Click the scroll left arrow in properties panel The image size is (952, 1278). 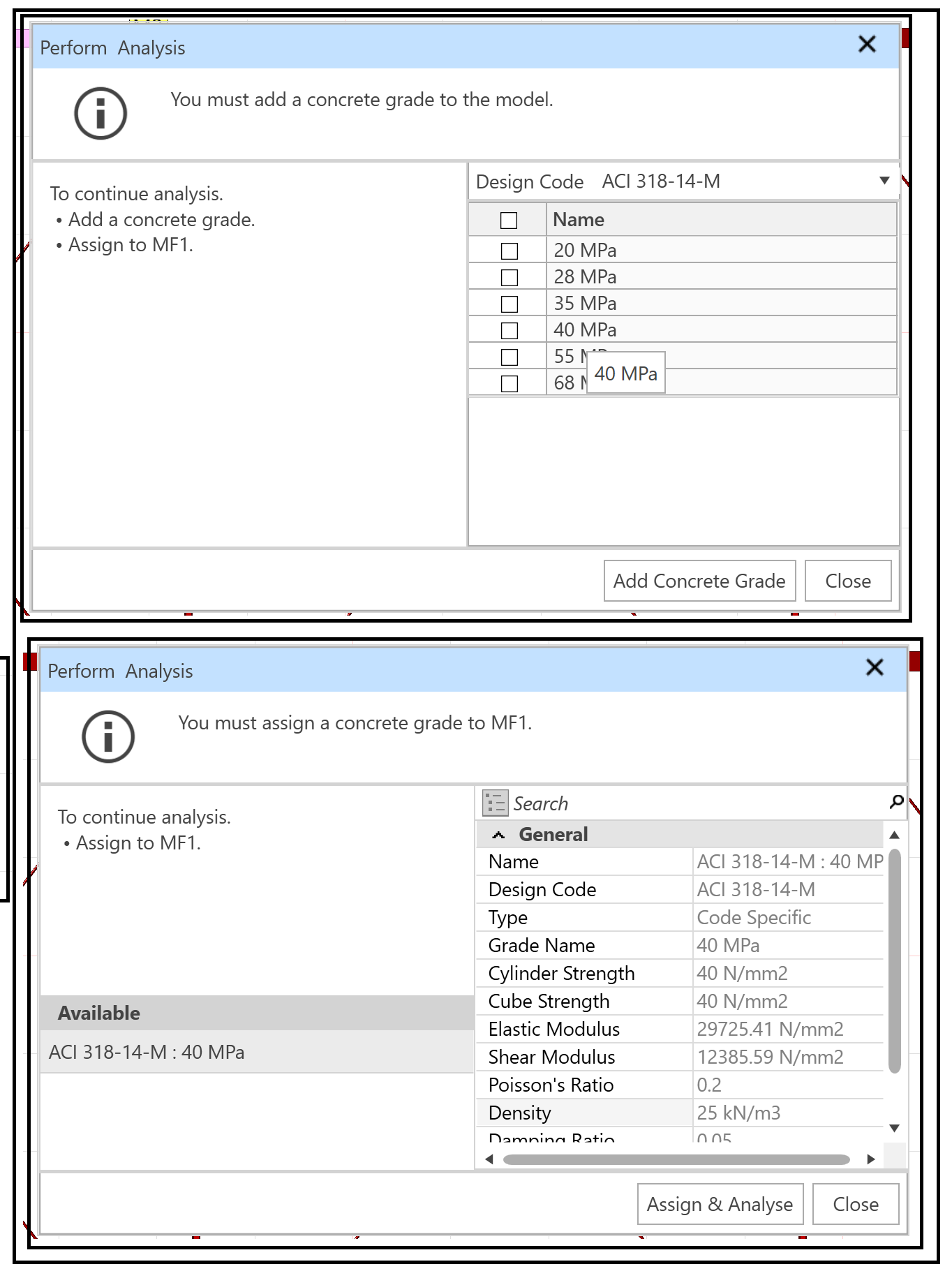pyautogui.click(x=489, y=1159)
